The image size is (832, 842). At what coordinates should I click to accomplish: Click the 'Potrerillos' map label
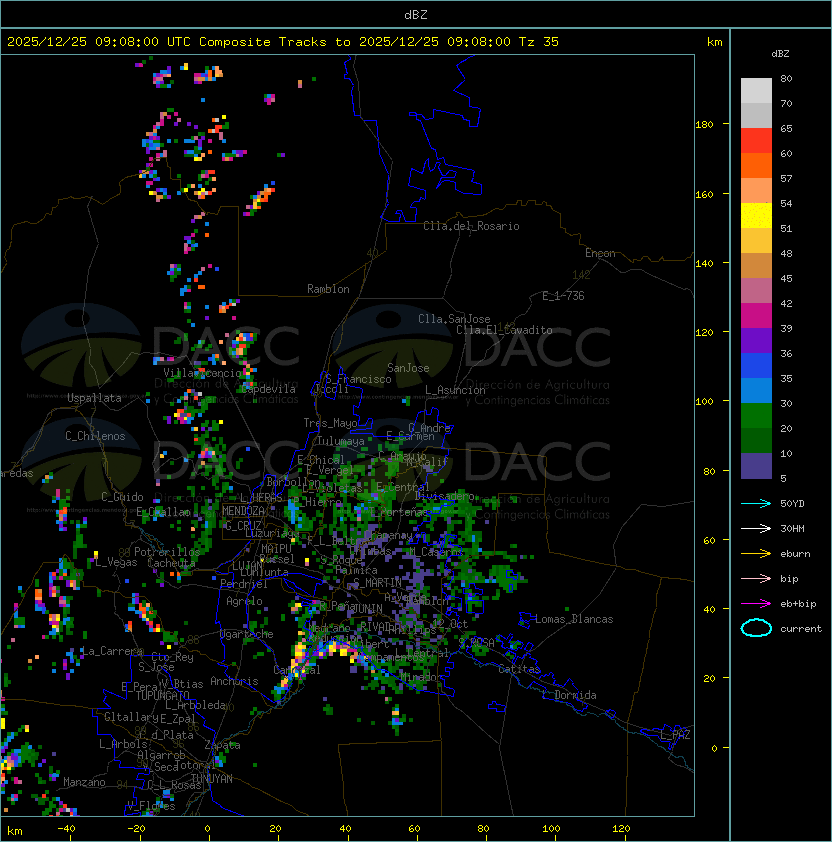point(167,552)
